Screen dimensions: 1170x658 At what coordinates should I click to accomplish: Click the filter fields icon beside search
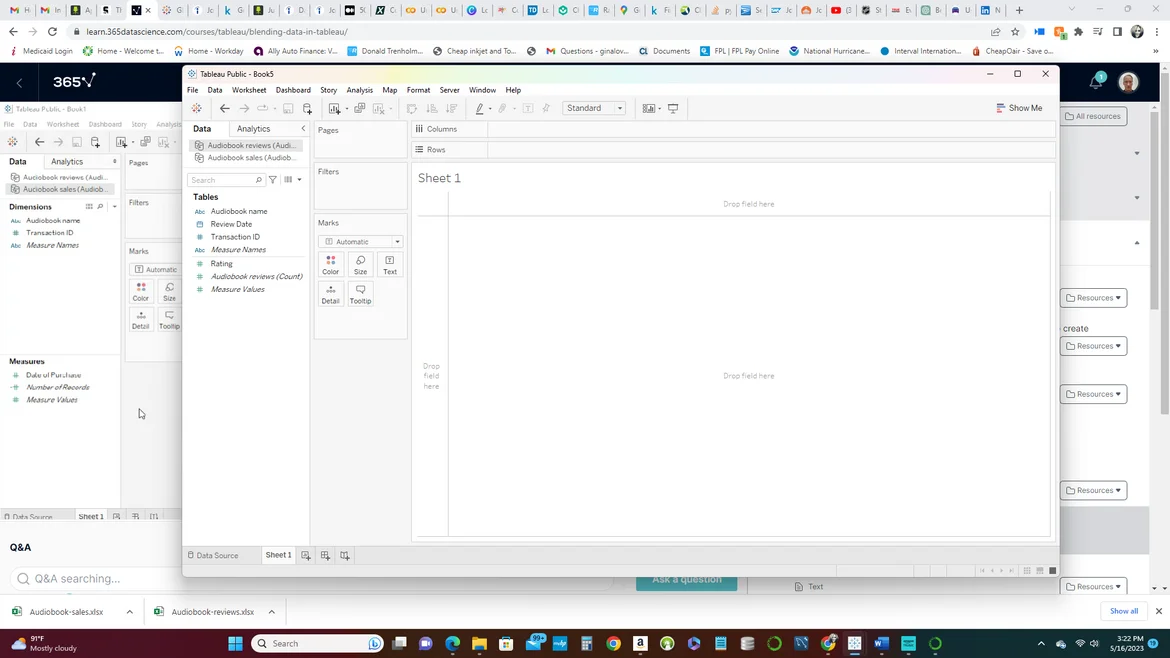[273, 180]
